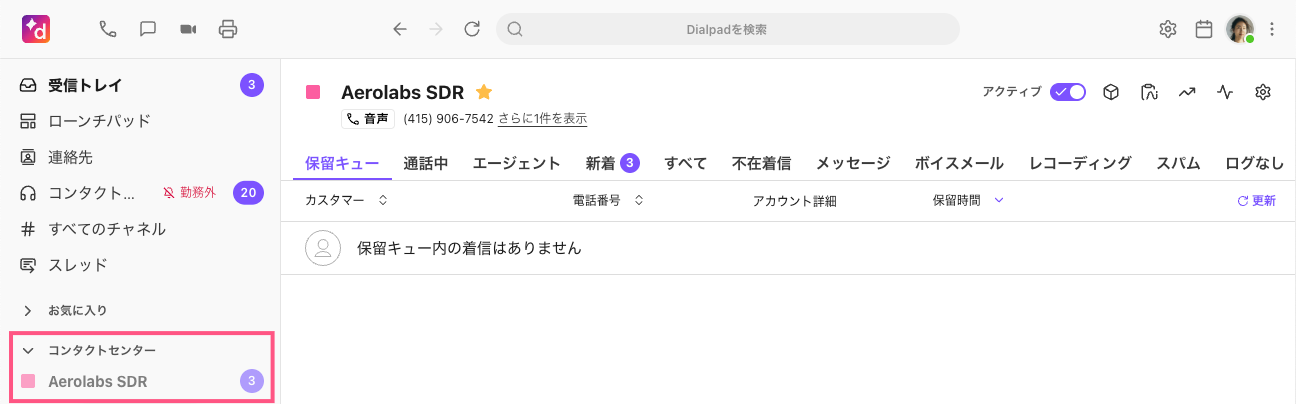
Task: Toggle favorite star for Aerolabs SDR
Action: tap(484, 92)
